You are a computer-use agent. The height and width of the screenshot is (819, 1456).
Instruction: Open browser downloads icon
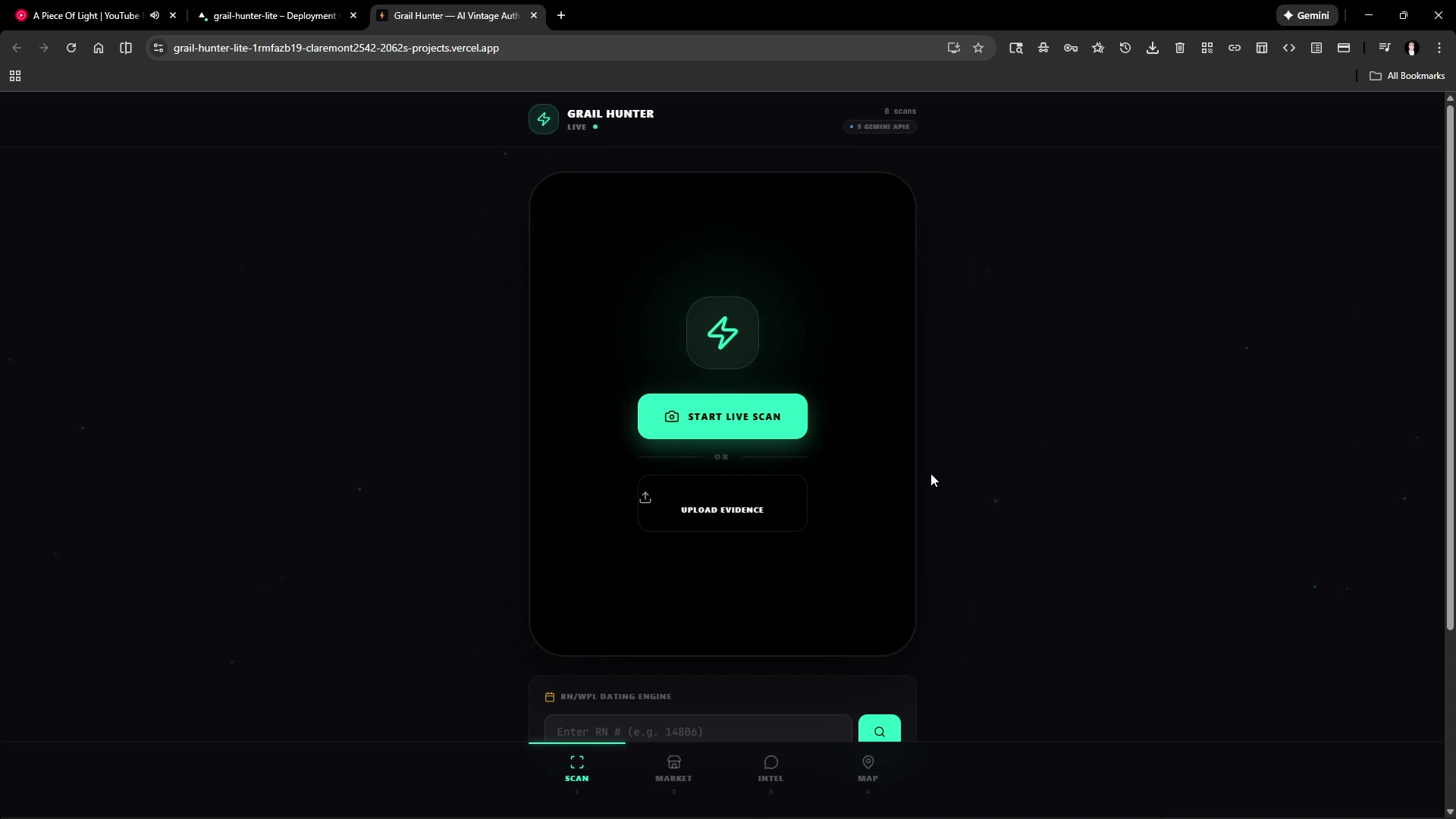1152,48
